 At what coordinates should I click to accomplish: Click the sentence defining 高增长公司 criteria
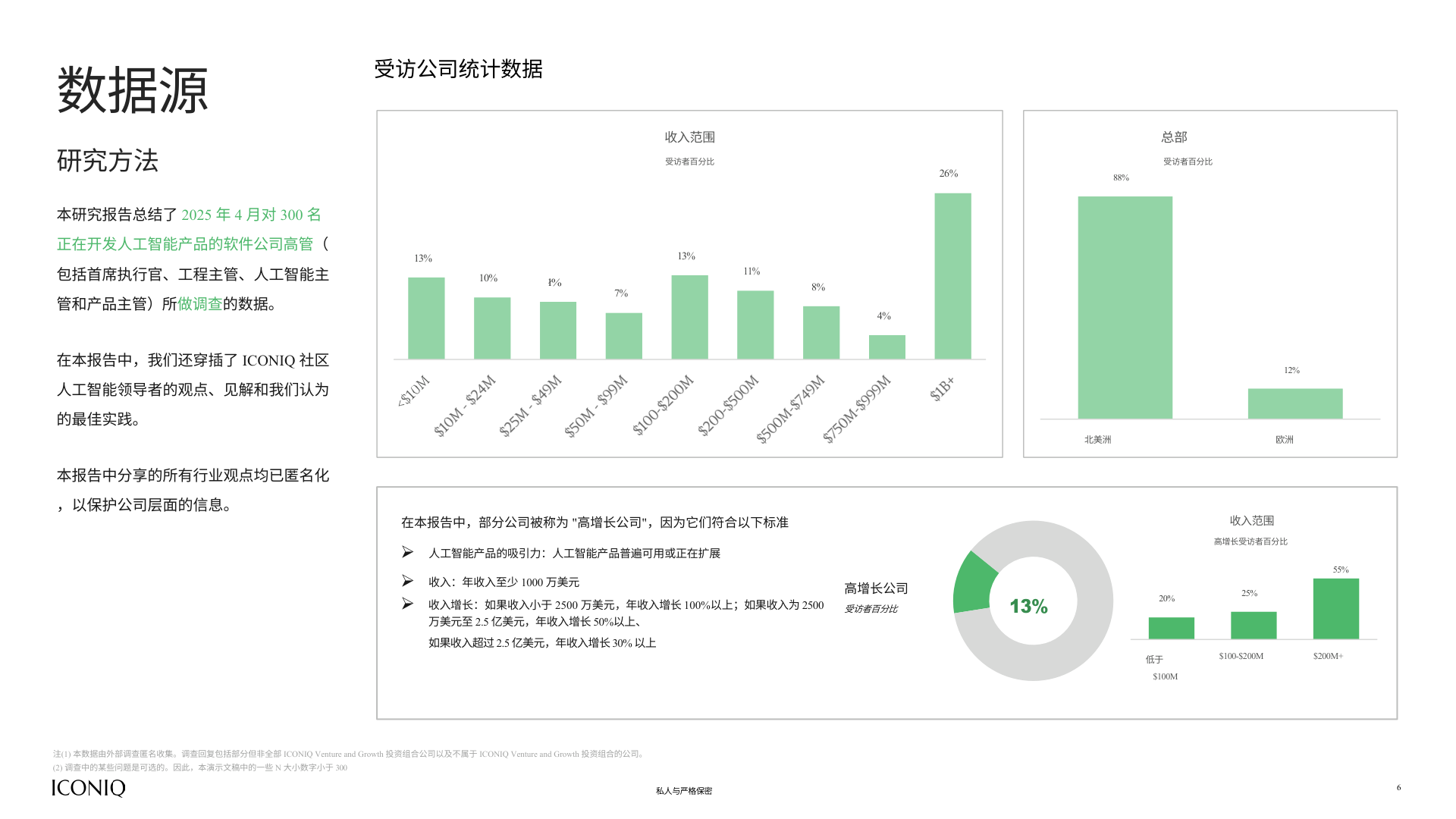595,522
